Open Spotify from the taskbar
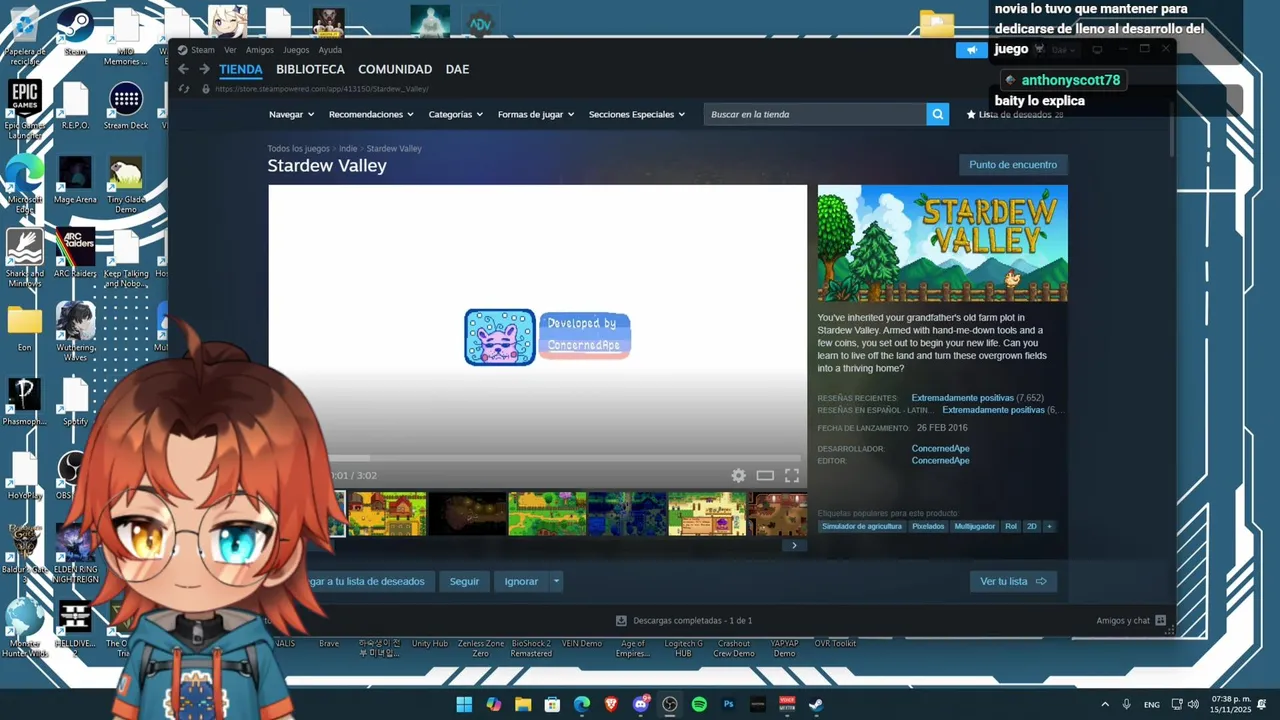 click(x=699, y=704)
